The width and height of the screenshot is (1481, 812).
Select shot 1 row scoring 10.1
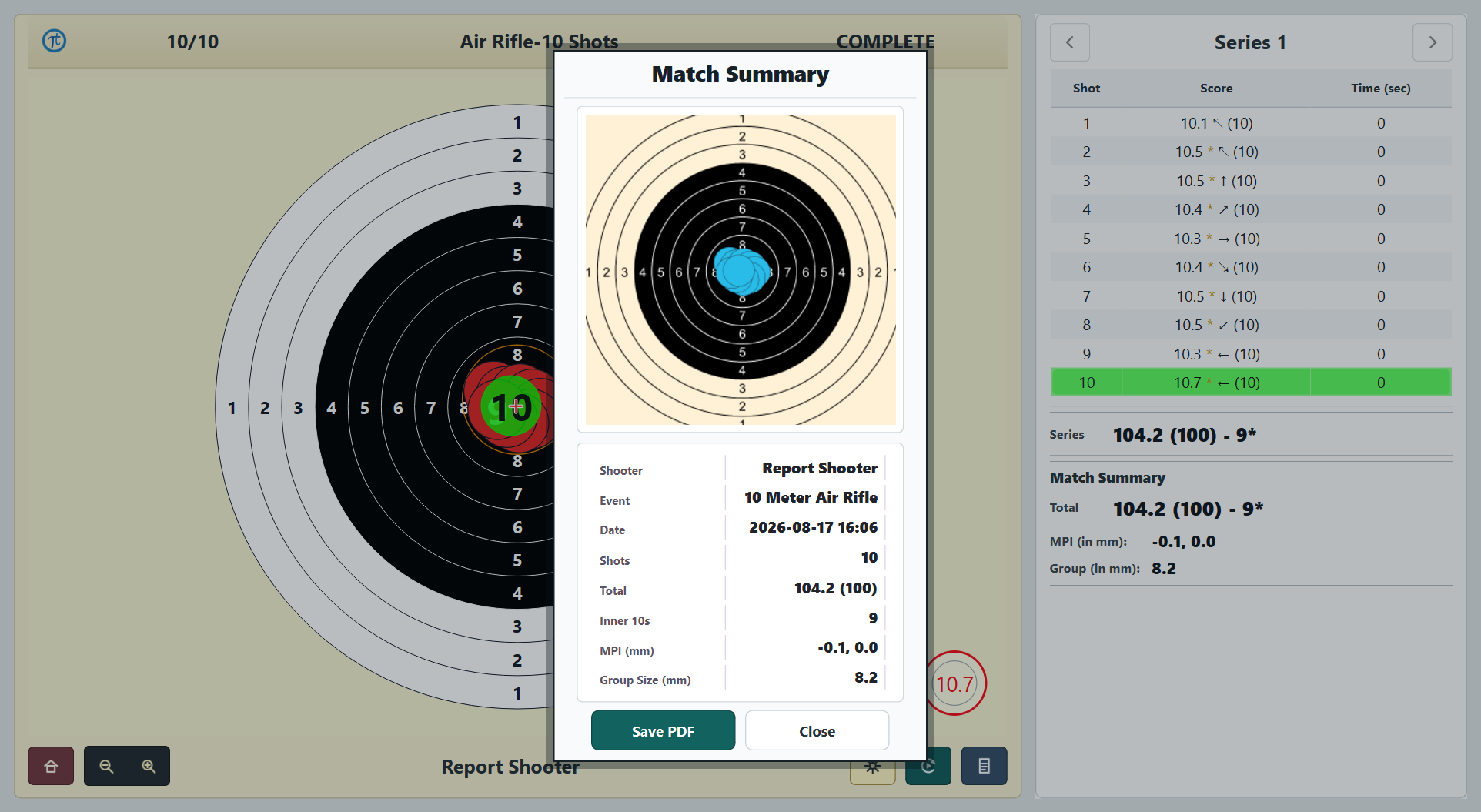coord(1251,123)
